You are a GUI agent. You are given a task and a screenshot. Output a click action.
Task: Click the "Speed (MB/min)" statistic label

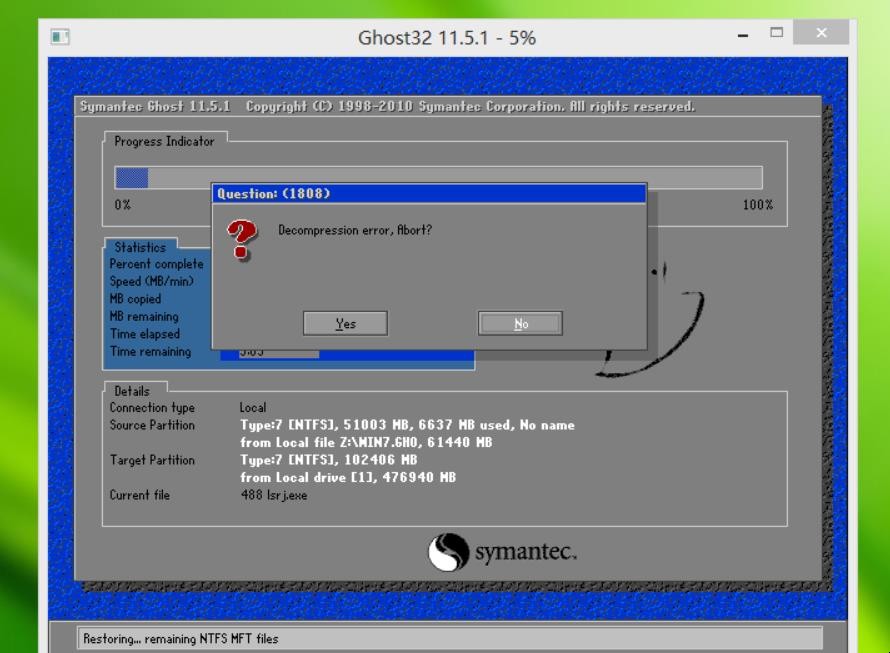(x=151, y=282)
